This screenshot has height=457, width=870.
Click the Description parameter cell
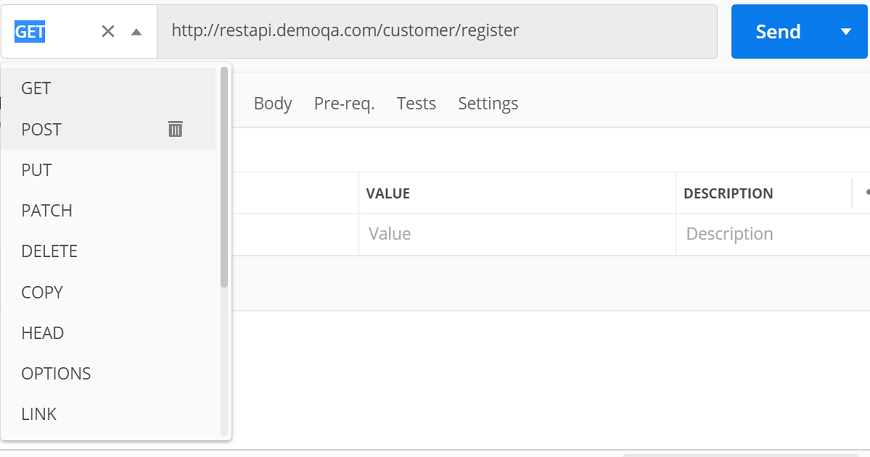pos(773,234)
